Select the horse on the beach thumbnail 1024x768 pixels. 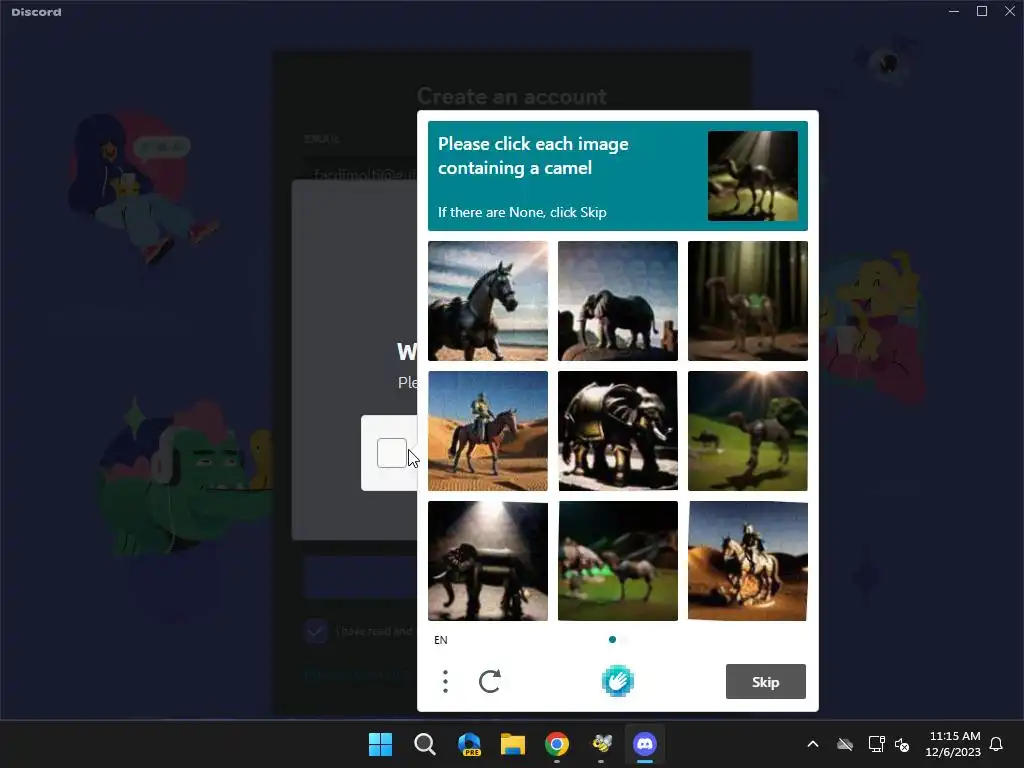[488, 301]
